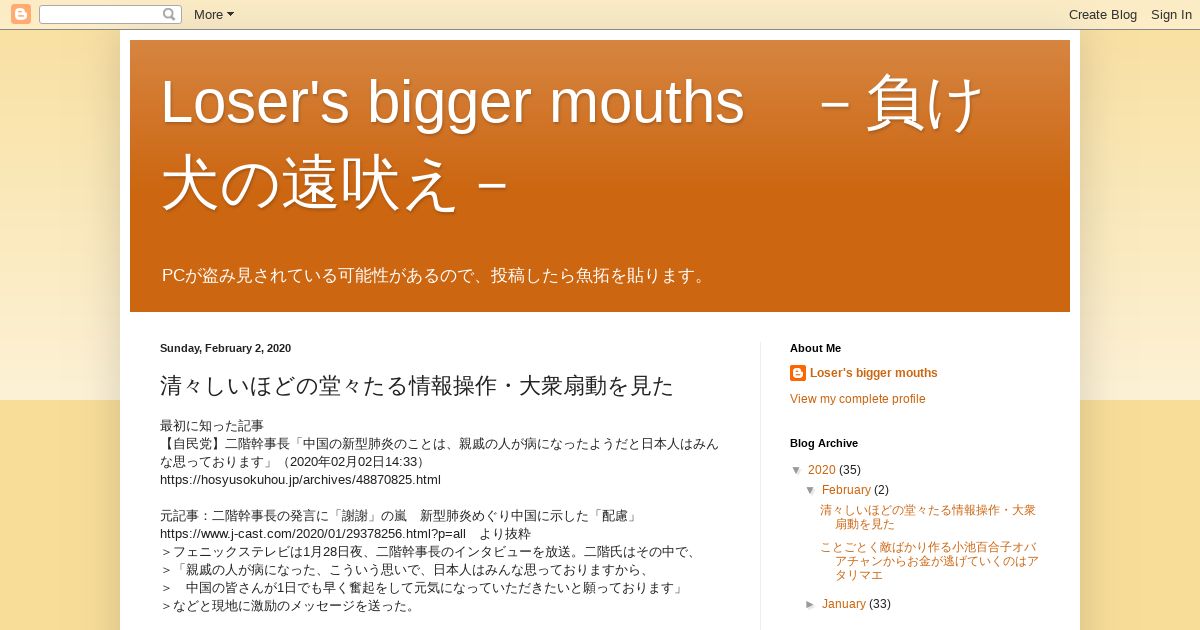Click the line starting 【自民党】二階幹事長
1200x630 pixels.
(440, 453)
